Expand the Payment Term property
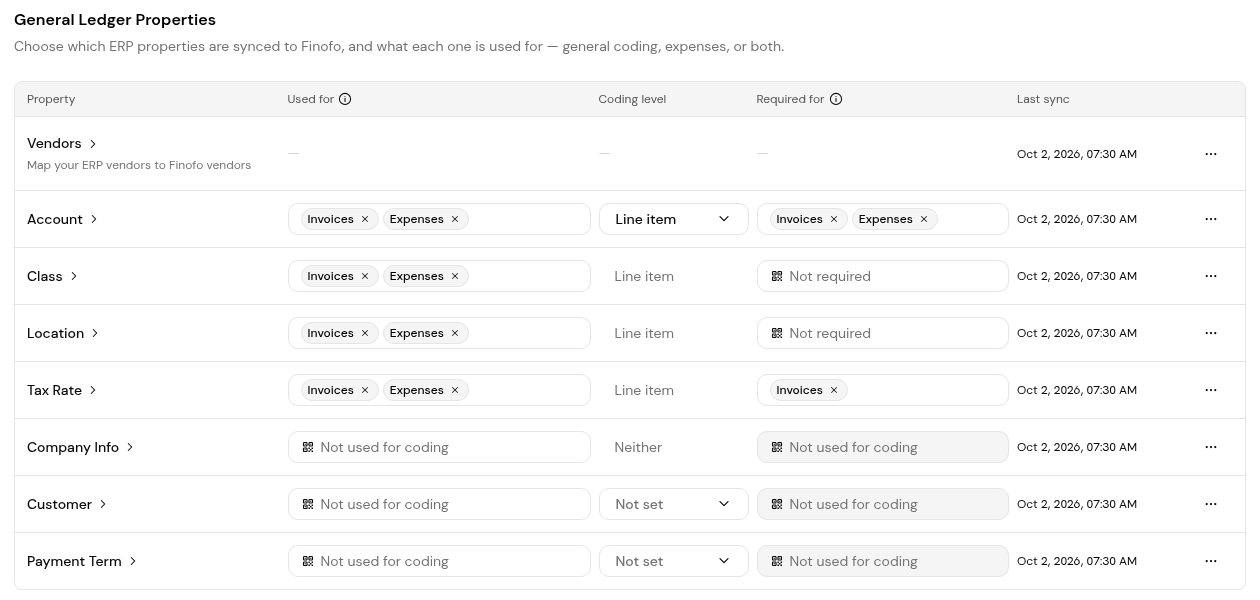 pos(133,561)
